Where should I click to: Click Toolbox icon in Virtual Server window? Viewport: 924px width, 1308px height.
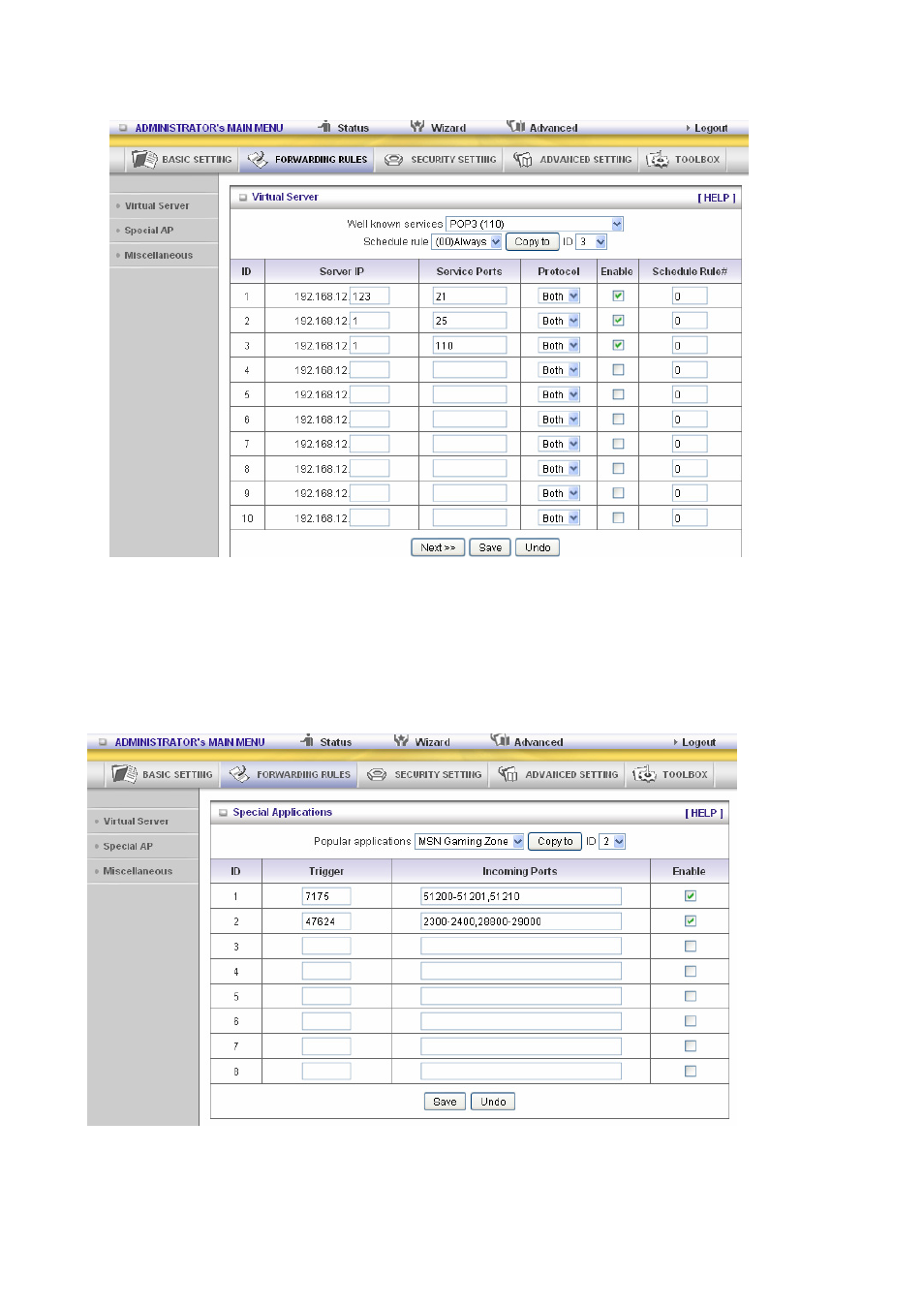658,159
